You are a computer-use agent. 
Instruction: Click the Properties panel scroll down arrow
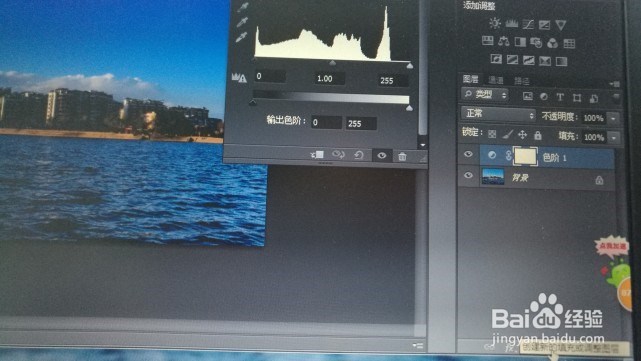[x=422, y=145]
